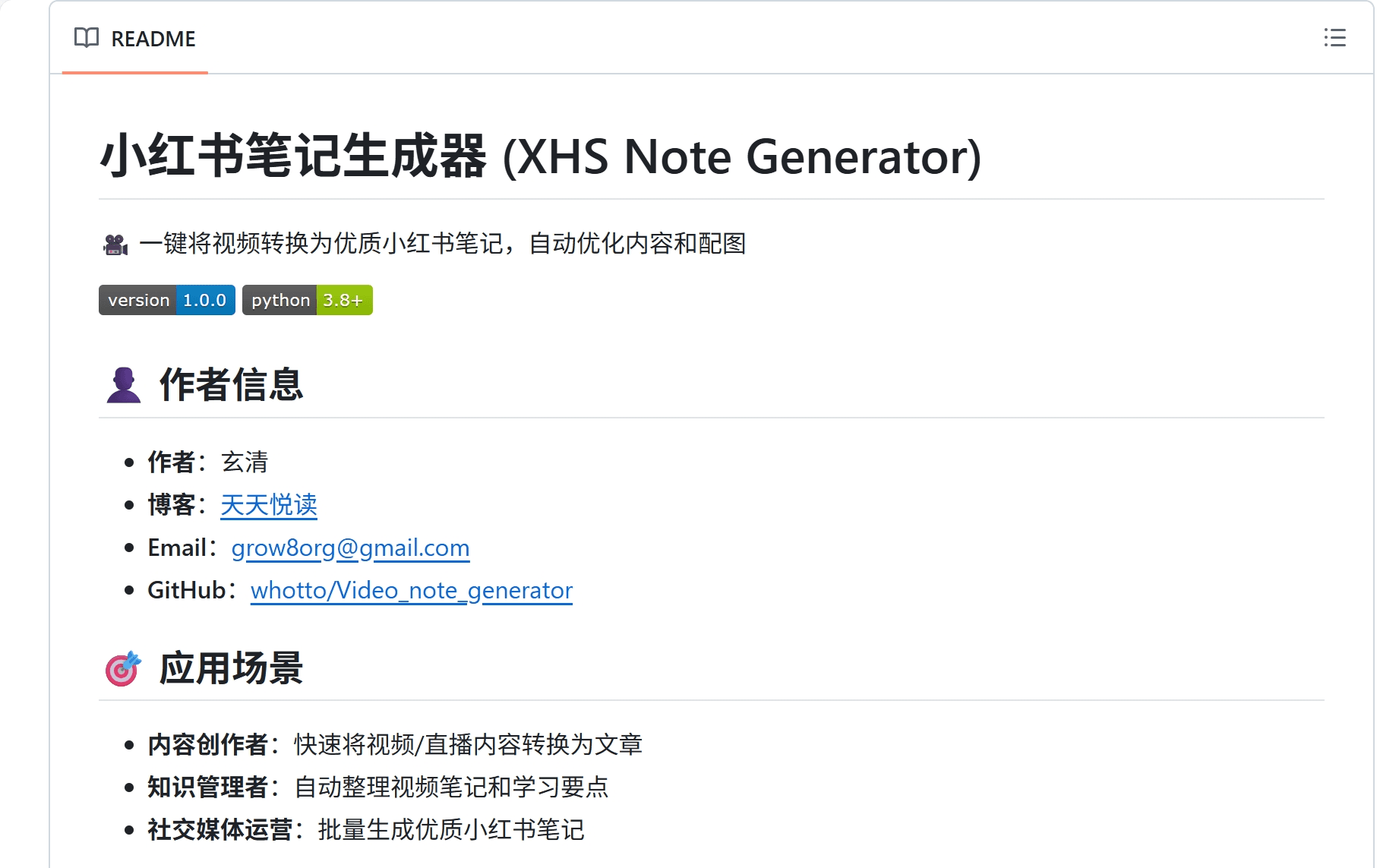This screenshot has width=1380, height=868.
Task: Click the 内容创作者 list item
Action: pyautogui.click(x=395, y=744)
